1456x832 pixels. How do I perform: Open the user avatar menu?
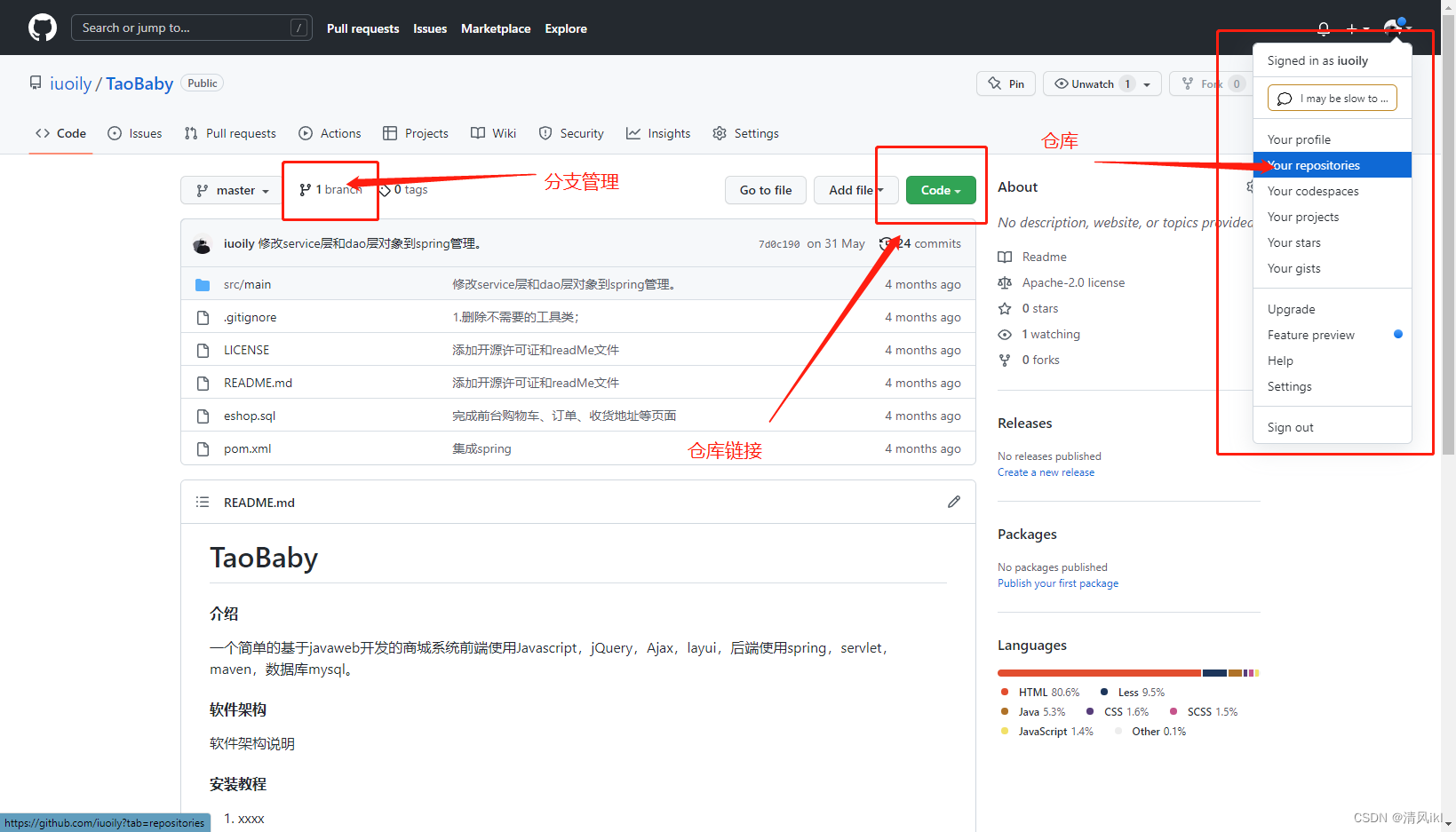click(x=1396, y=28)
